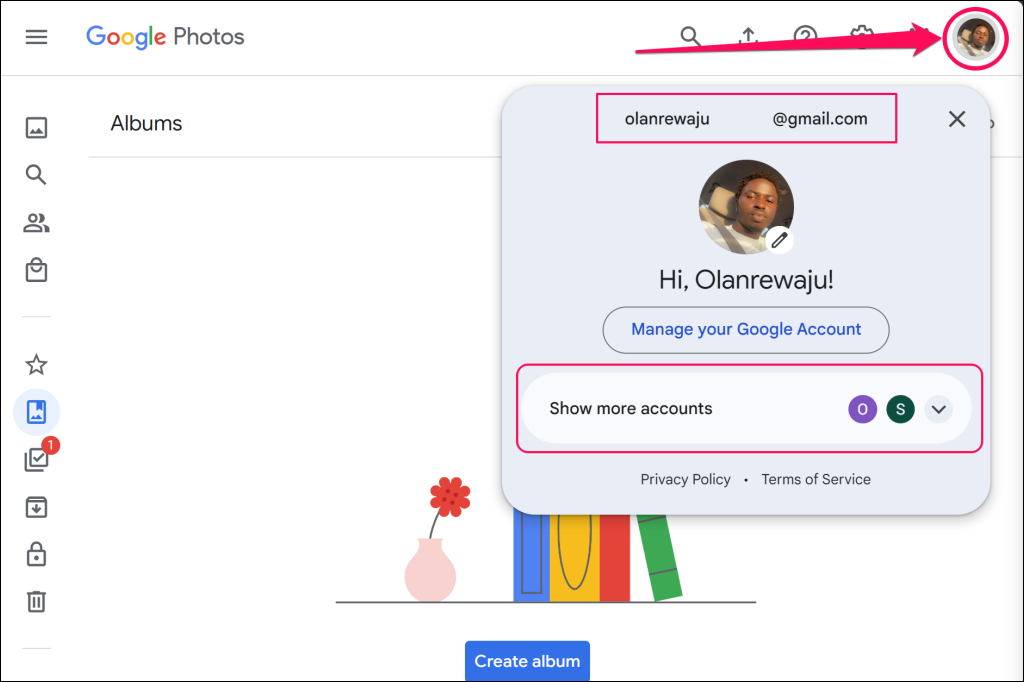
Task: Open the Archive icon in the sidebar
Action: (36, 507)
